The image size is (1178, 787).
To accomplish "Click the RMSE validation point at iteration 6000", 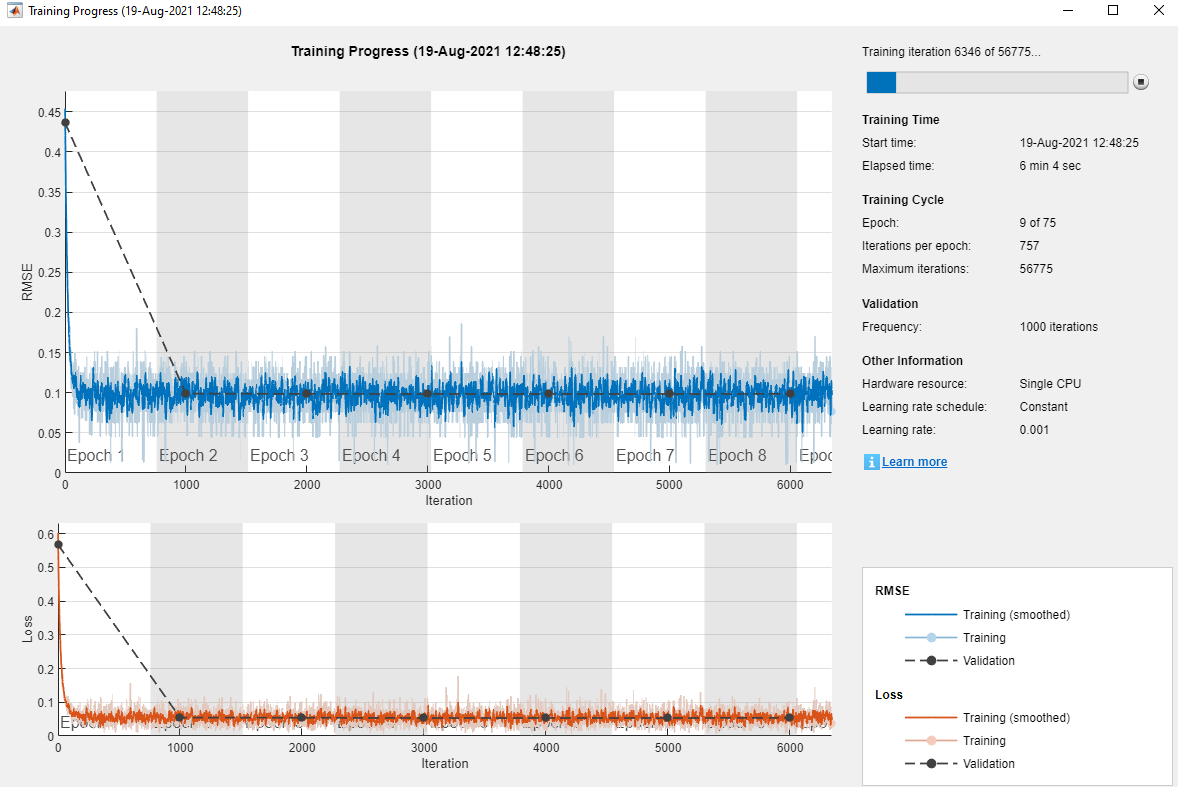I will tap(790, 394).
